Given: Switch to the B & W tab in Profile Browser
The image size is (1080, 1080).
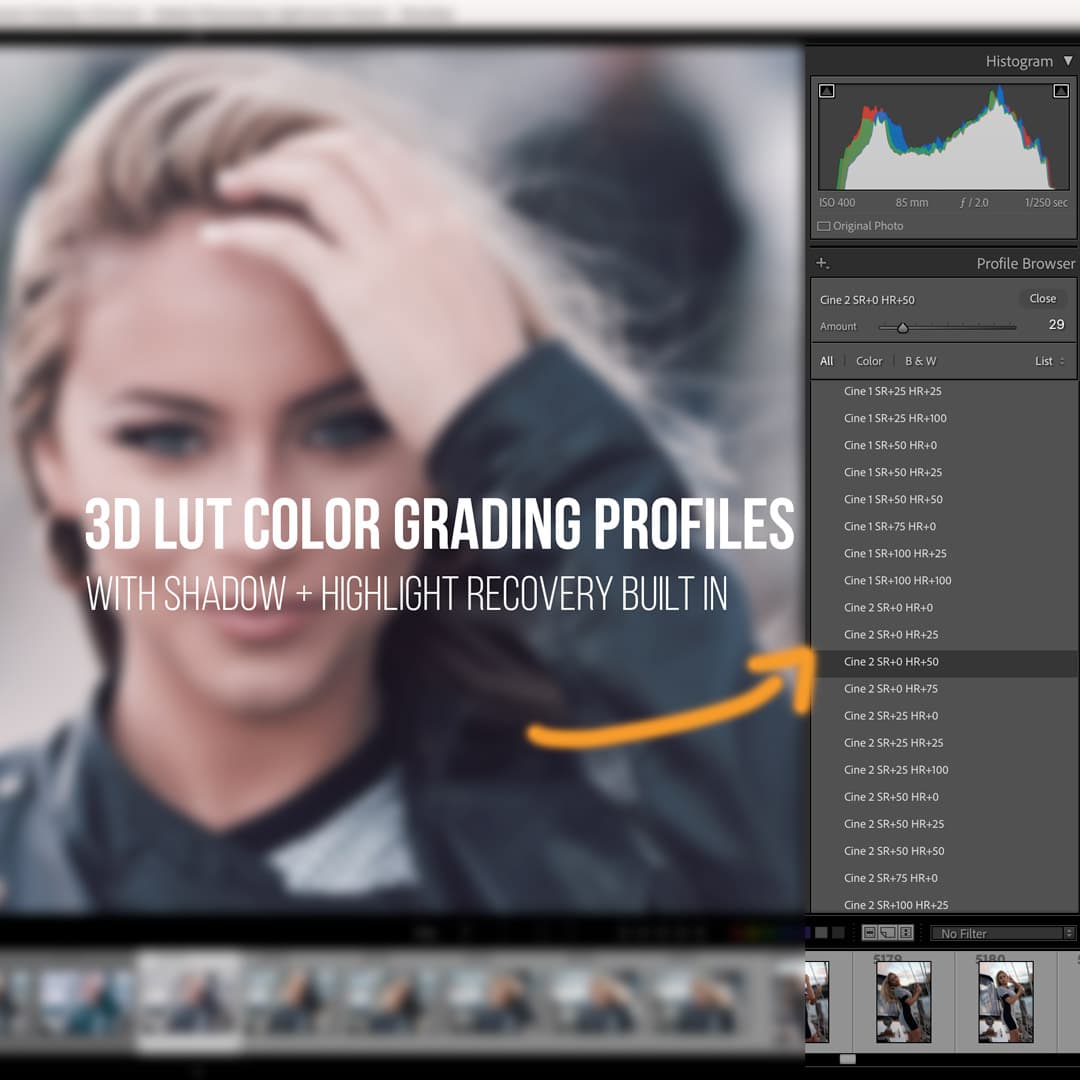Looking at the screenshot, I should (x=921, y=361).
